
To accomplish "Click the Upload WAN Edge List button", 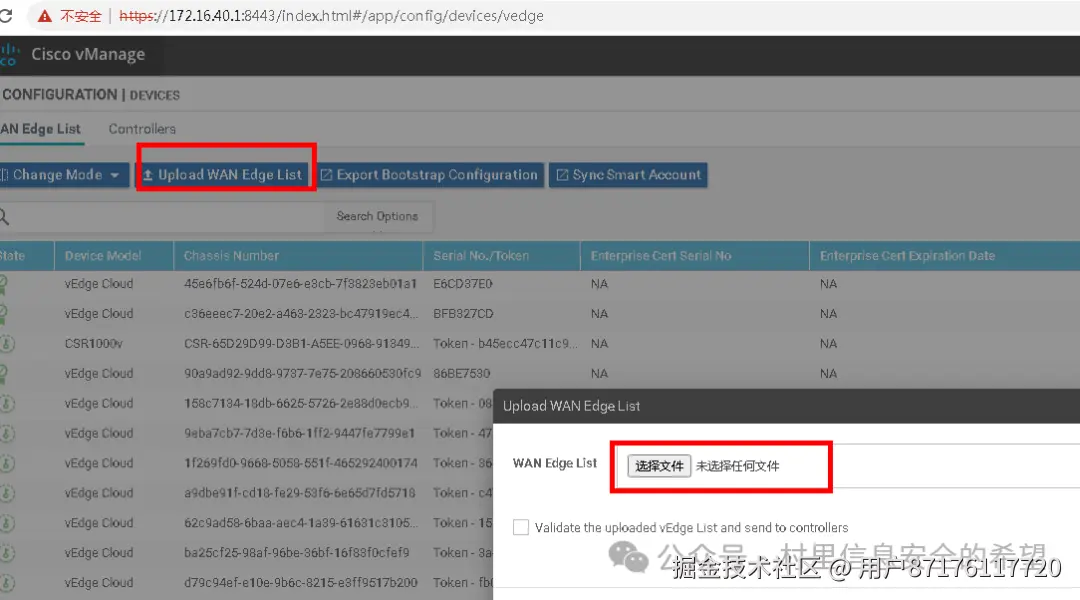I will click(223, 175).
